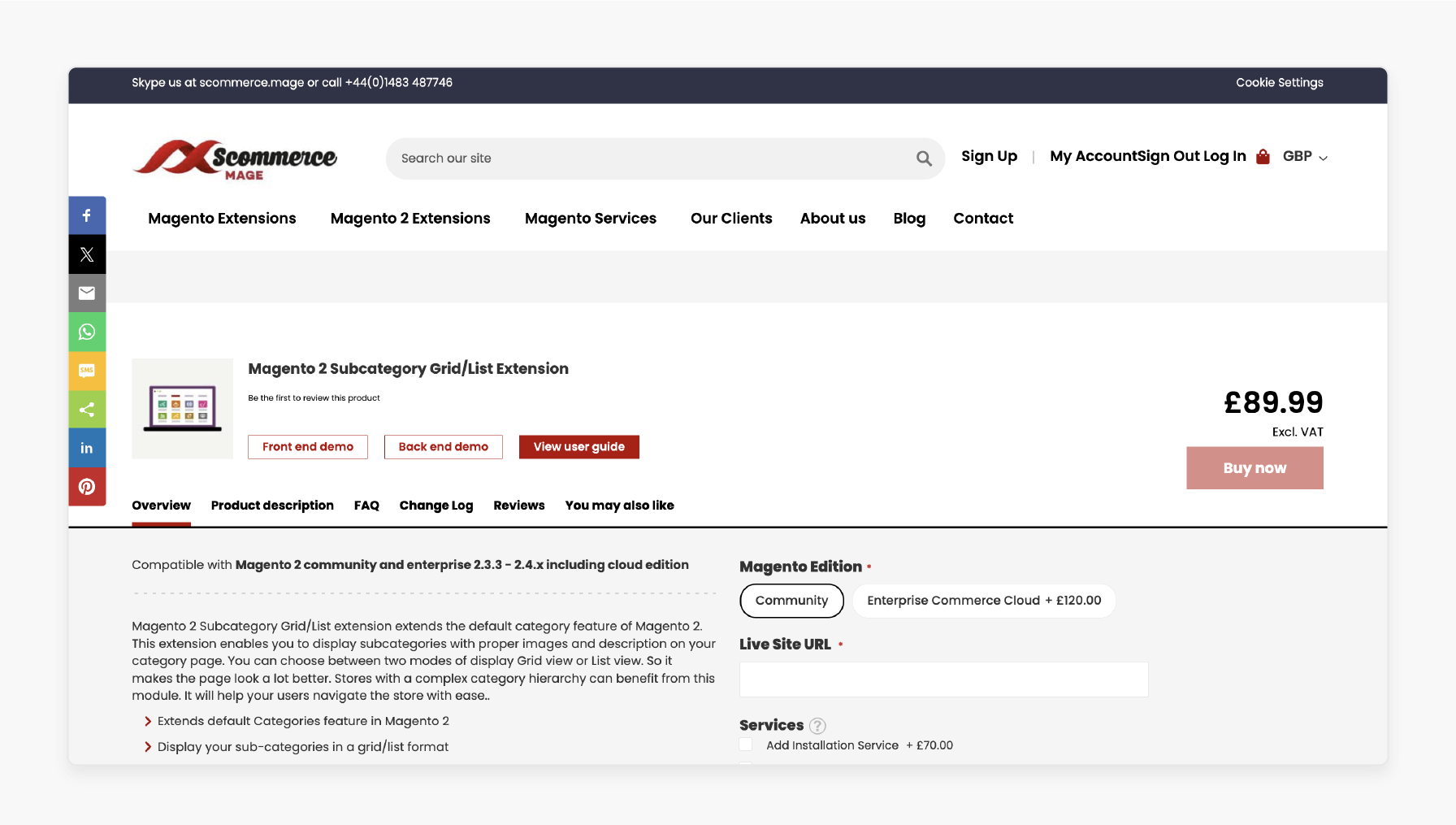
Task: Show the Reviews tab
Action: [x=519, y=506]
